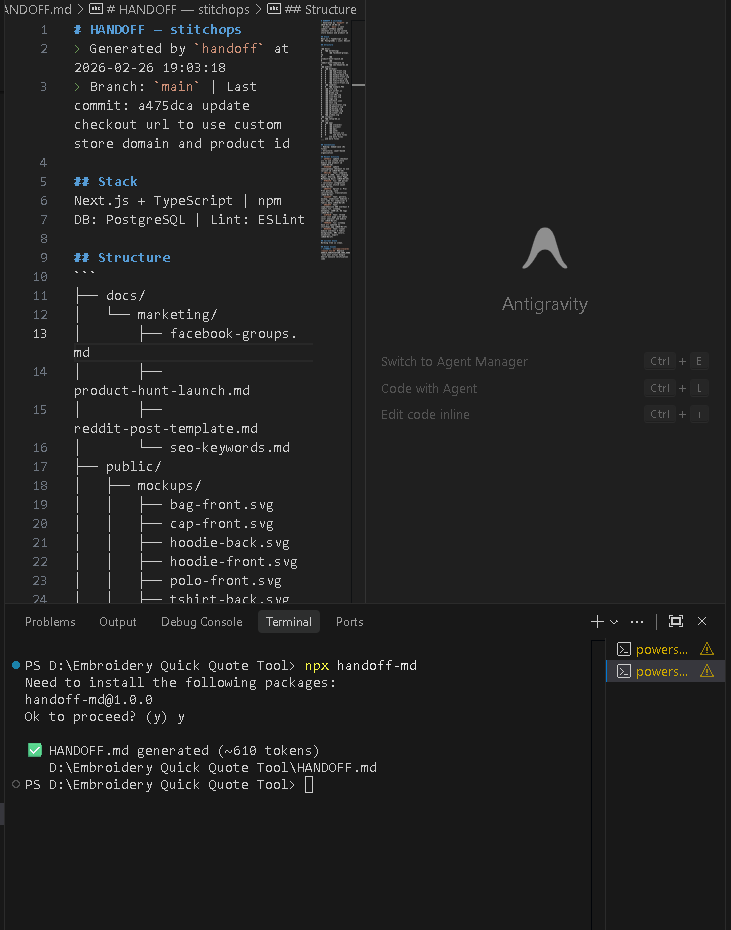This screenshot has height=930, width=731.
Task: Click the terminal input prompt cursor
Action: point(309,785)
